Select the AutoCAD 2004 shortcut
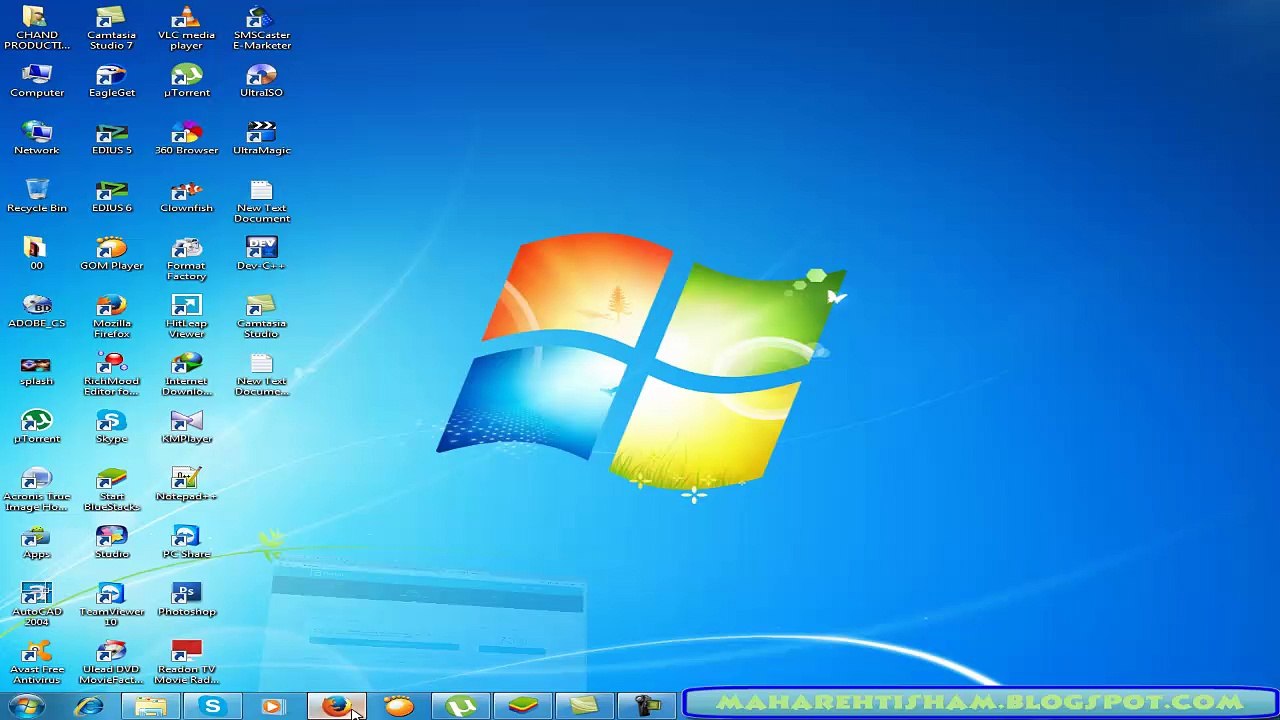The height and width of the screenshot is (720, 1280). tap(37, 606)
